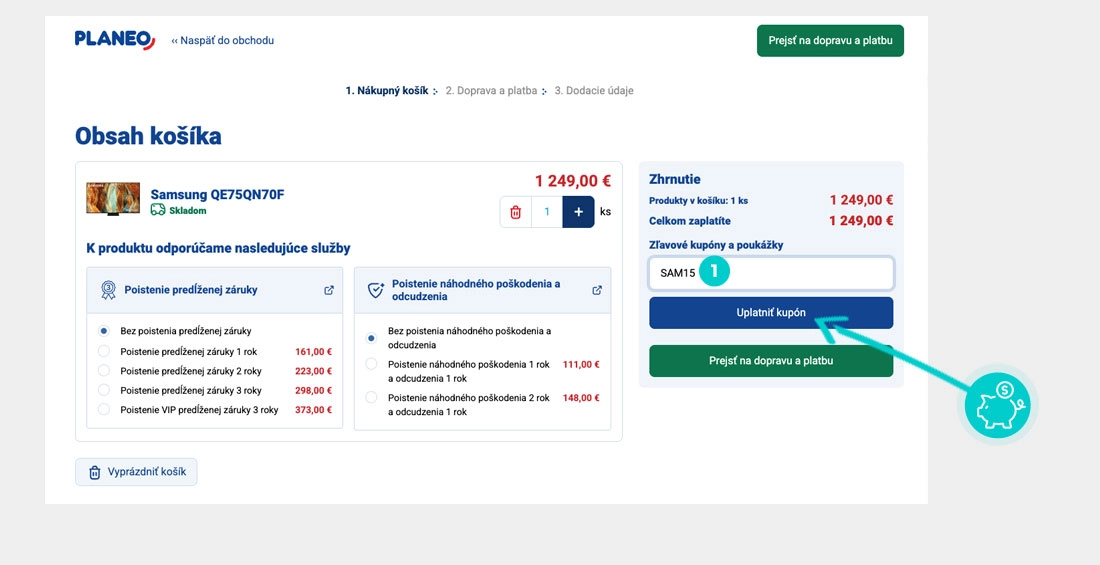Screen dimensions: 1100x565
Task: Select Poistenie VIP predĺženej záruky 3 roky
Action: coord(104,409)
